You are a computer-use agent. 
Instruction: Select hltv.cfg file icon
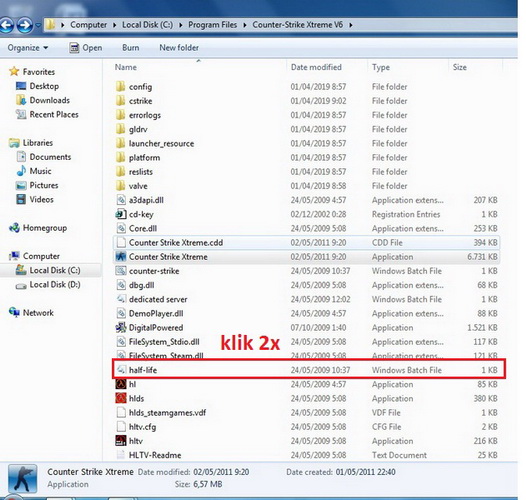pos(120,427)
